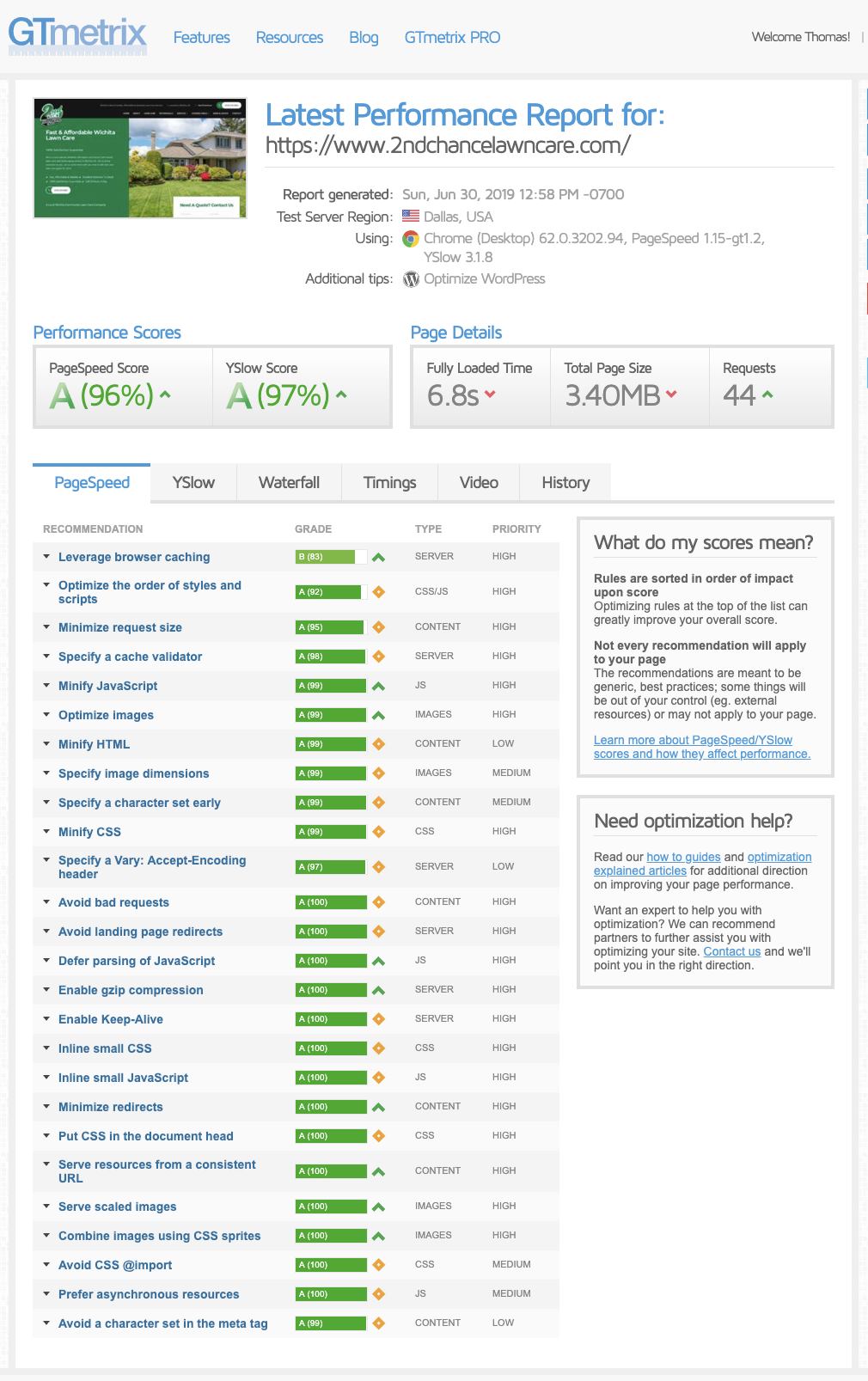
Task: Click the green up arrow for Minify JavaScript
Action: coord(378,686)
